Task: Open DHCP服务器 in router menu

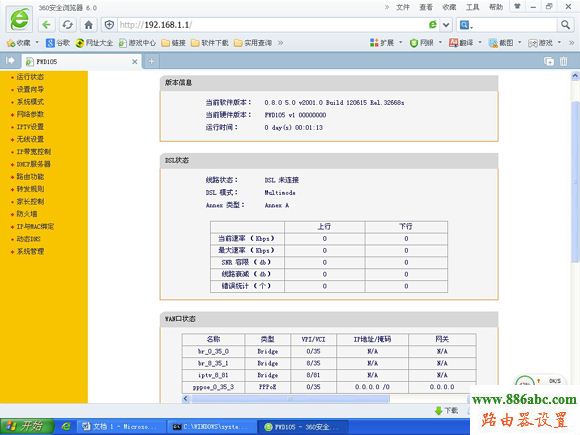Action: (x=33, y=164)
